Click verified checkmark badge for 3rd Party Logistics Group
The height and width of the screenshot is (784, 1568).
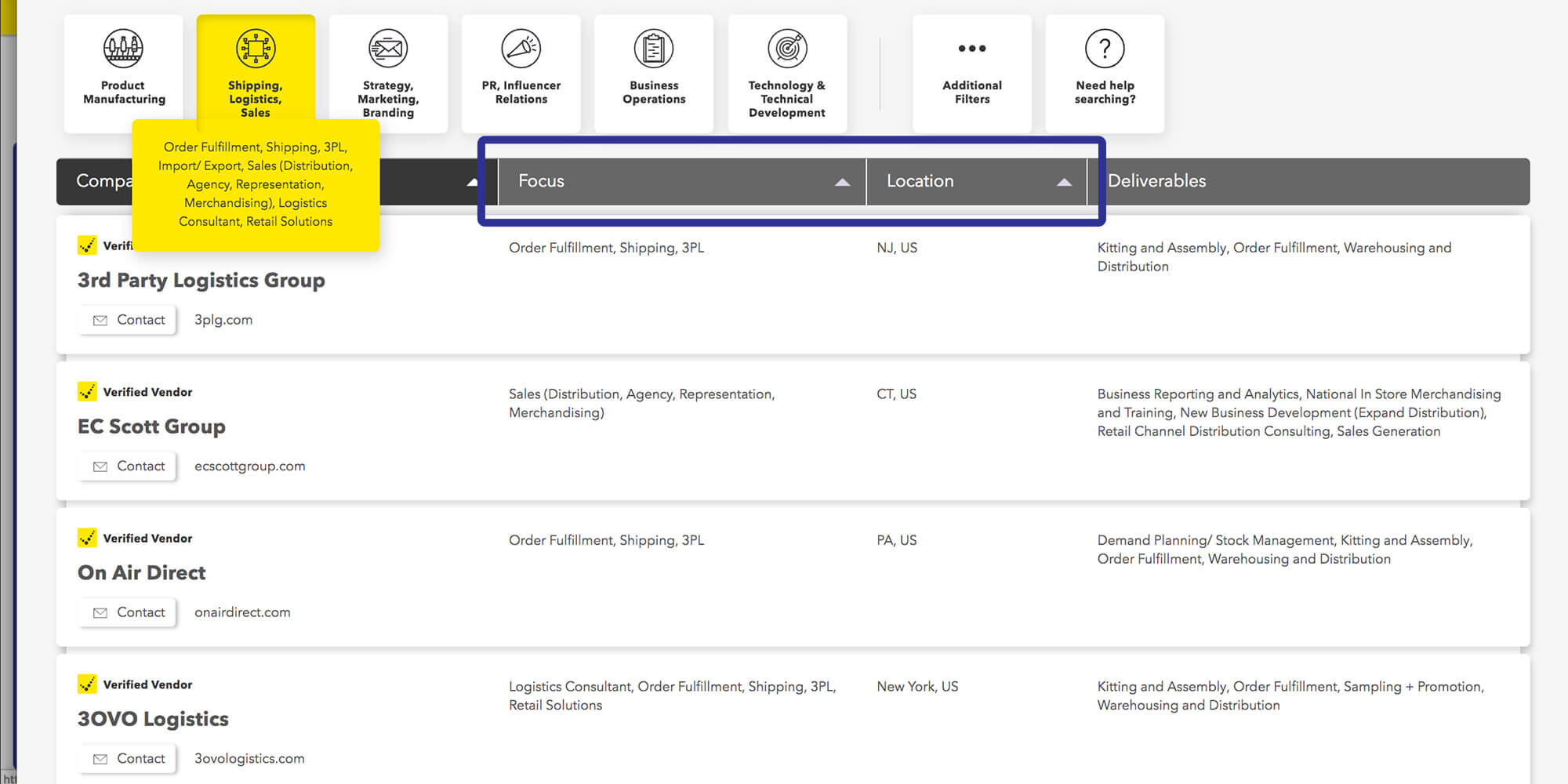click(87, 245)
